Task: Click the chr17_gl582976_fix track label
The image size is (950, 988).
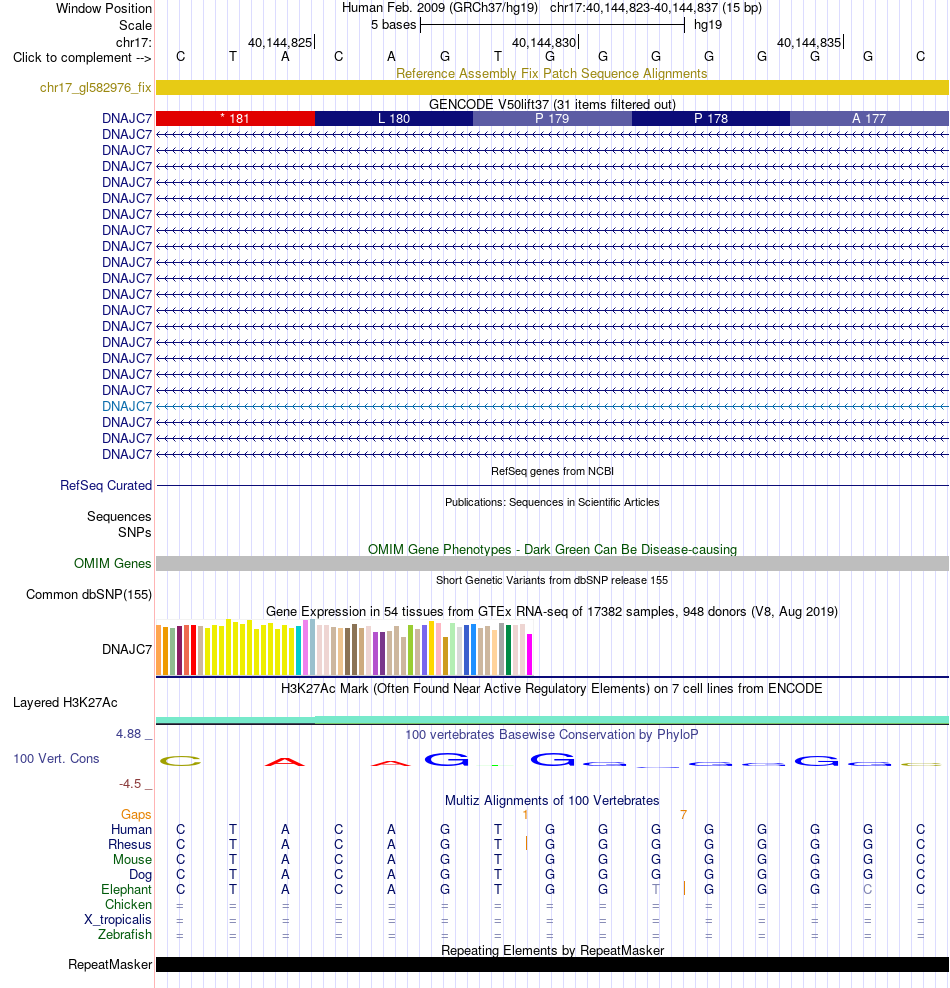Action: 95,88
